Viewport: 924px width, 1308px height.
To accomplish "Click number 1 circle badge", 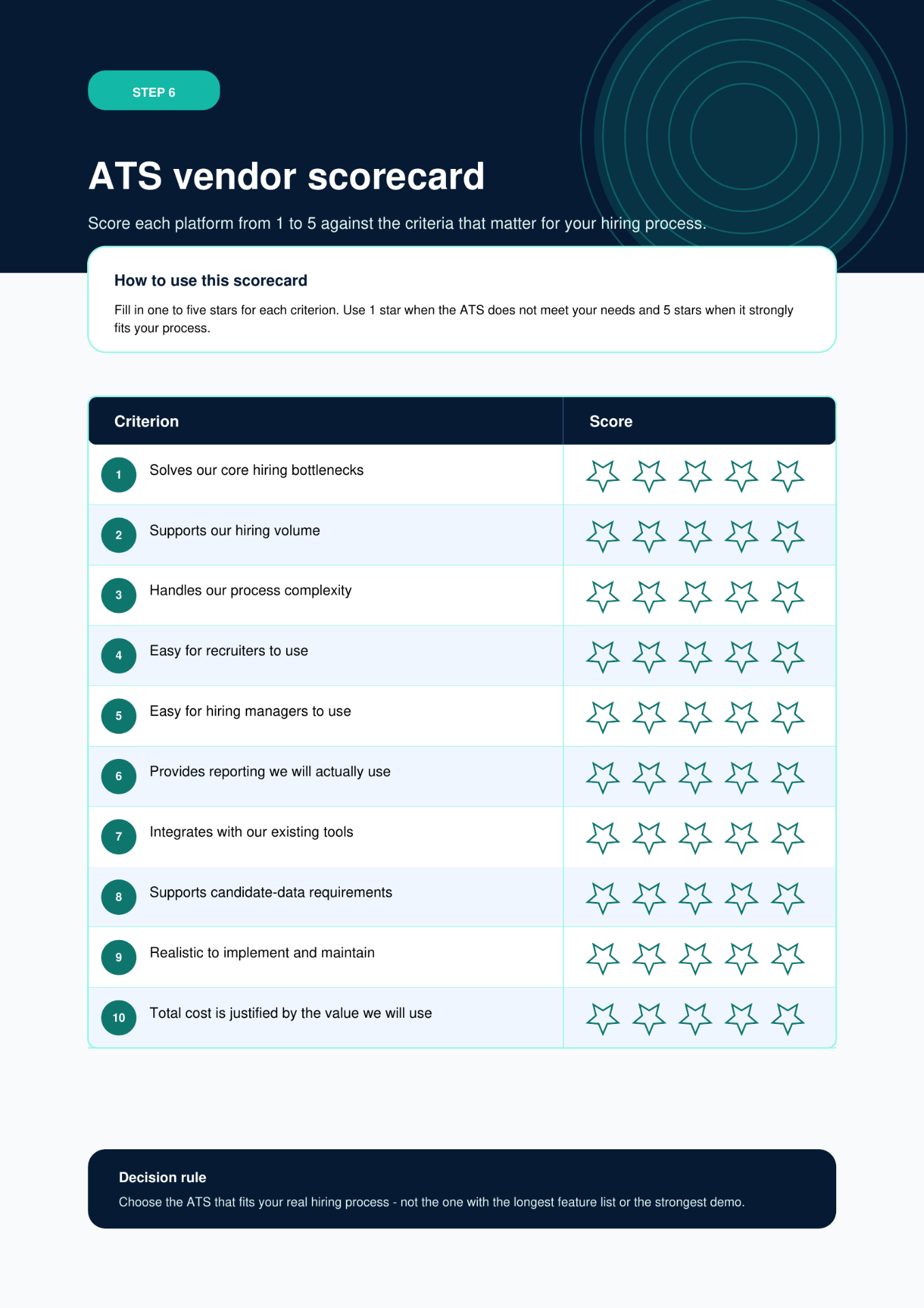I will pos(118,475).
